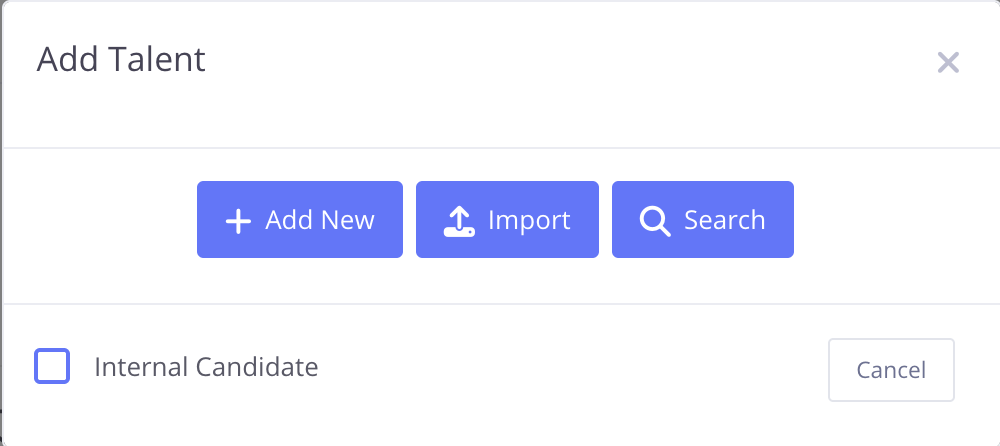
Task: Tick the Internal Candidate checkbox
Action: click(x=52, y=367)
